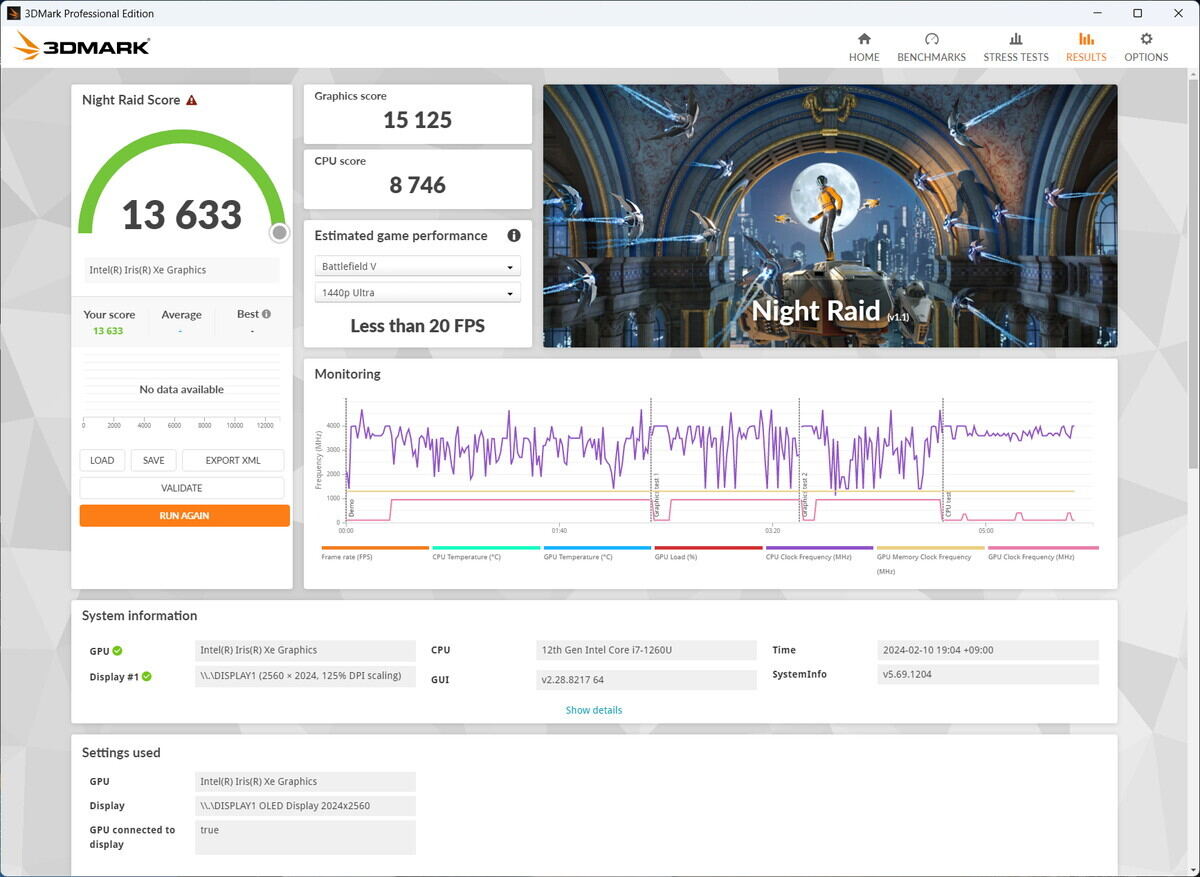Maximize the 3DMark window
The width and height of the screenshot is (1200, 877).
click(x=1137, y=13)
